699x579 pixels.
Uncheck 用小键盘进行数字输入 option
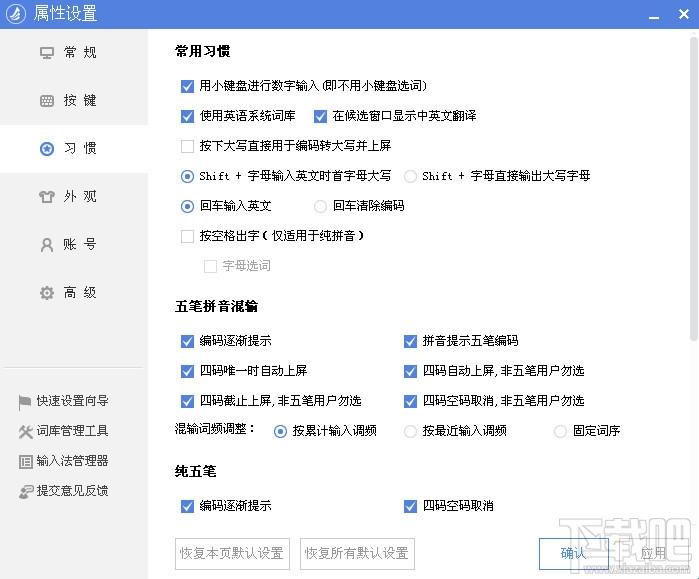coord(187,86)
